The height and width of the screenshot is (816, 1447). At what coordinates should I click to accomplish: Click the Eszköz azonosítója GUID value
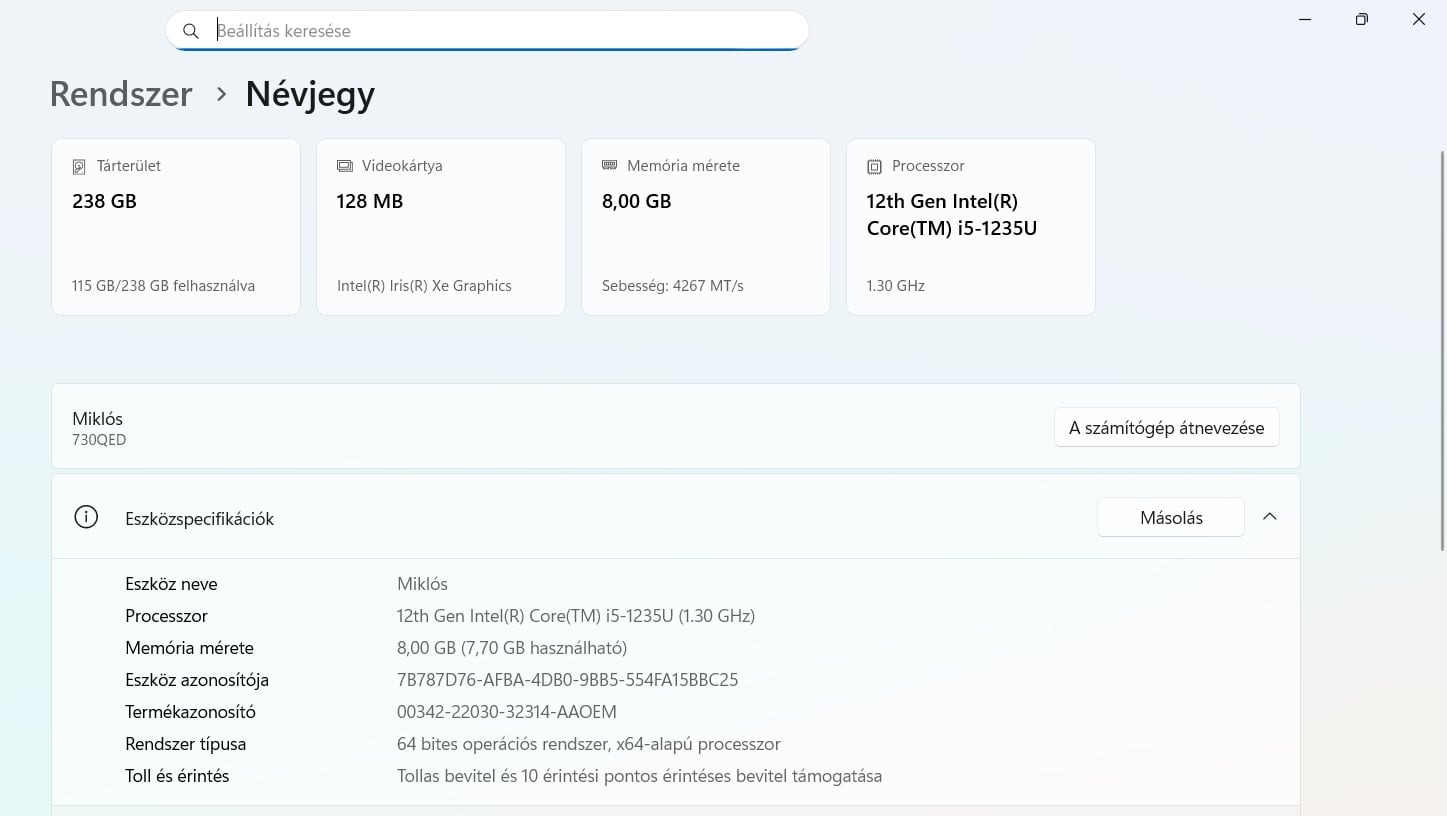coord(567,680)
